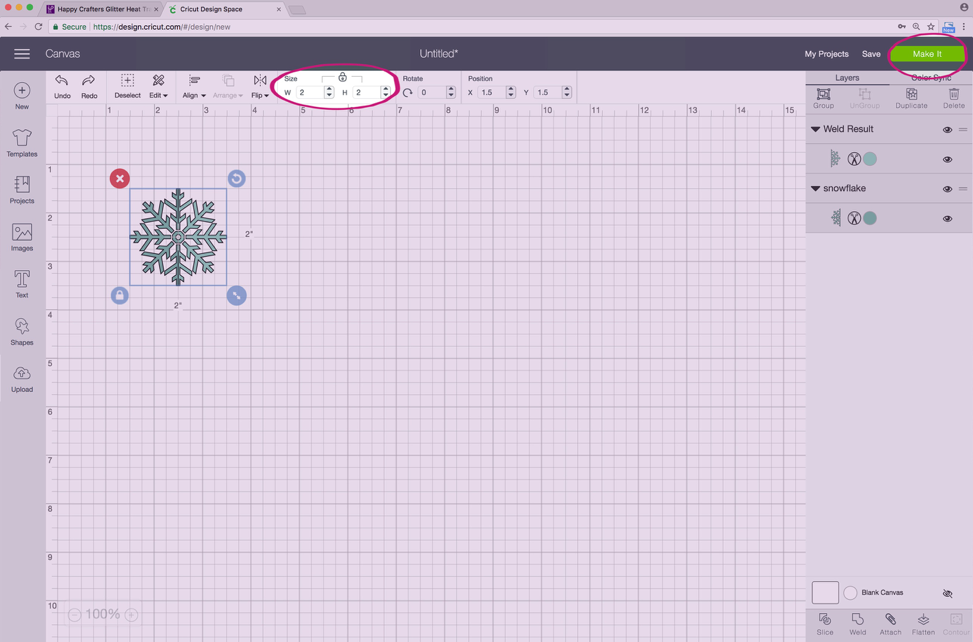Hide the Weld Result sub-layer

coord(947,159)
